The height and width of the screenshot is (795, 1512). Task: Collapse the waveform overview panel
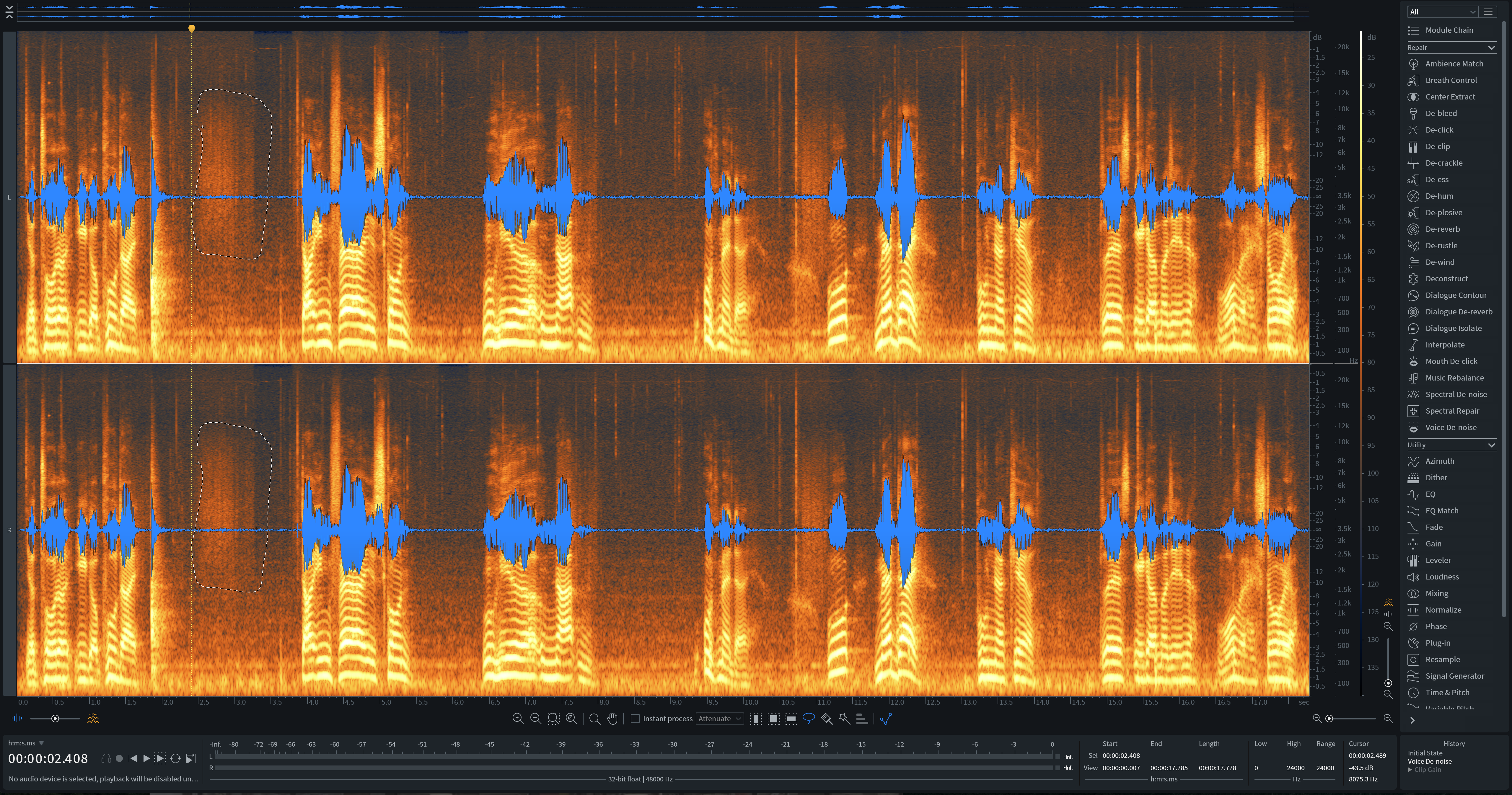9,12
